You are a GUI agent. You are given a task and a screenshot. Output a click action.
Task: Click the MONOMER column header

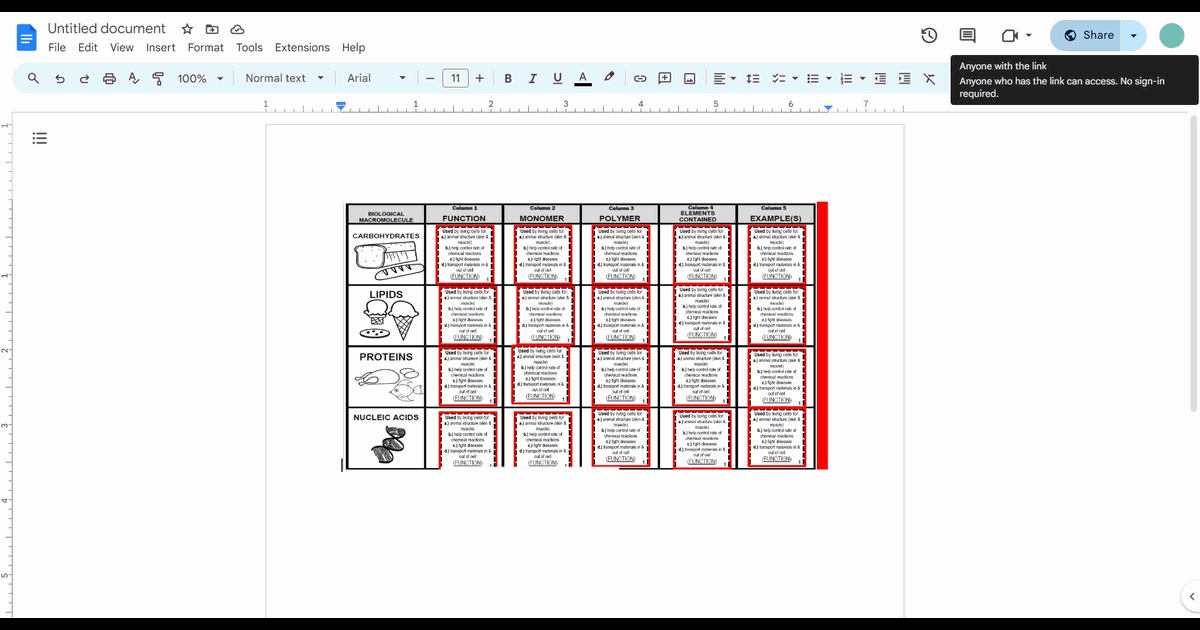[541, 218]
